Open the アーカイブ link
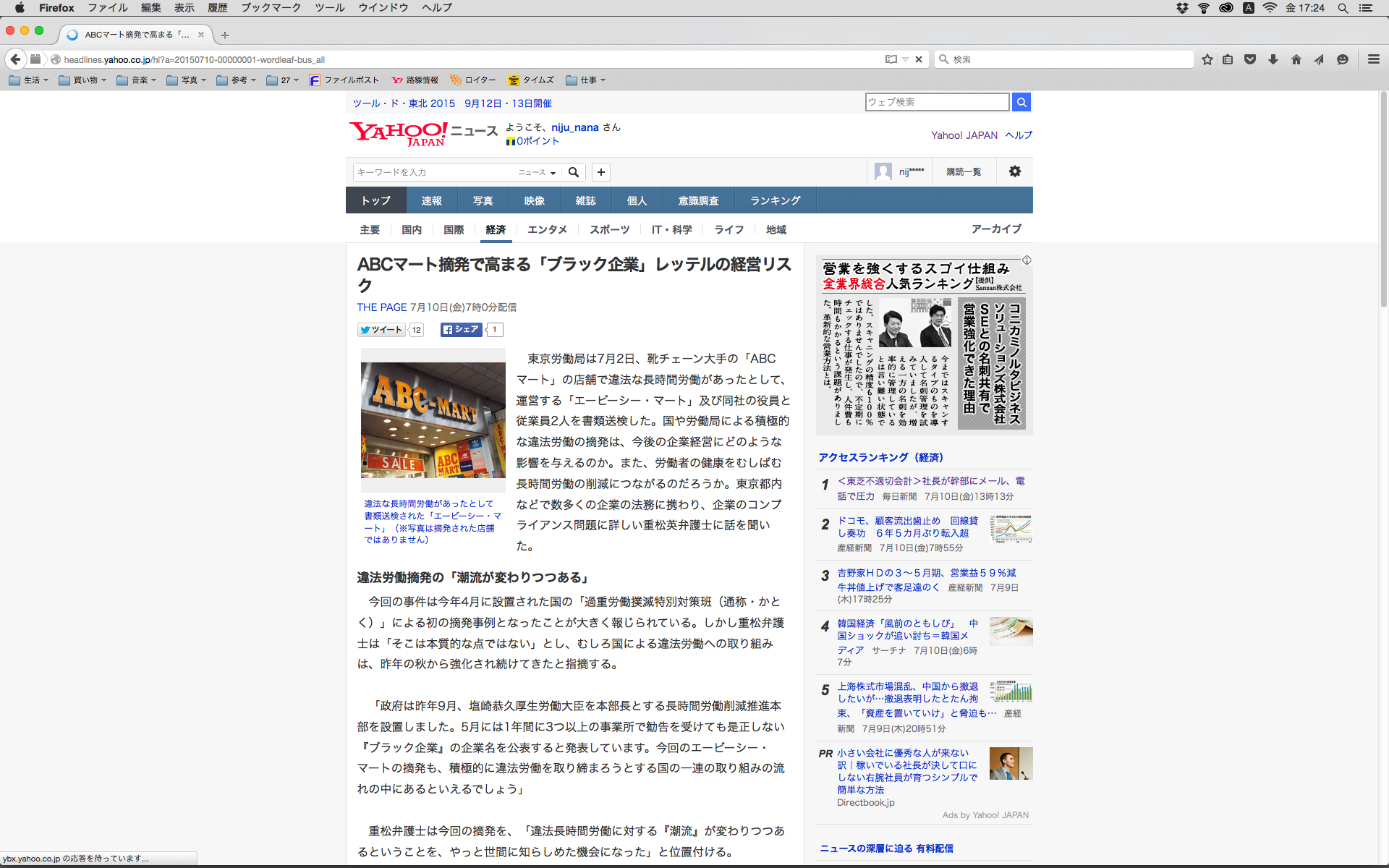 click(996, 229)
